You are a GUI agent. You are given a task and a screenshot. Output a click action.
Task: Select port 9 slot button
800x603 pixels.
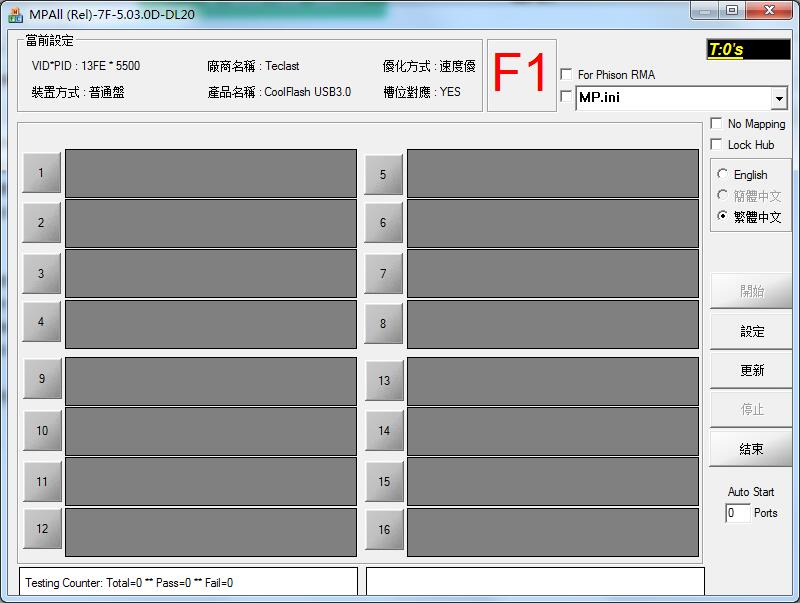pos(42,379)
